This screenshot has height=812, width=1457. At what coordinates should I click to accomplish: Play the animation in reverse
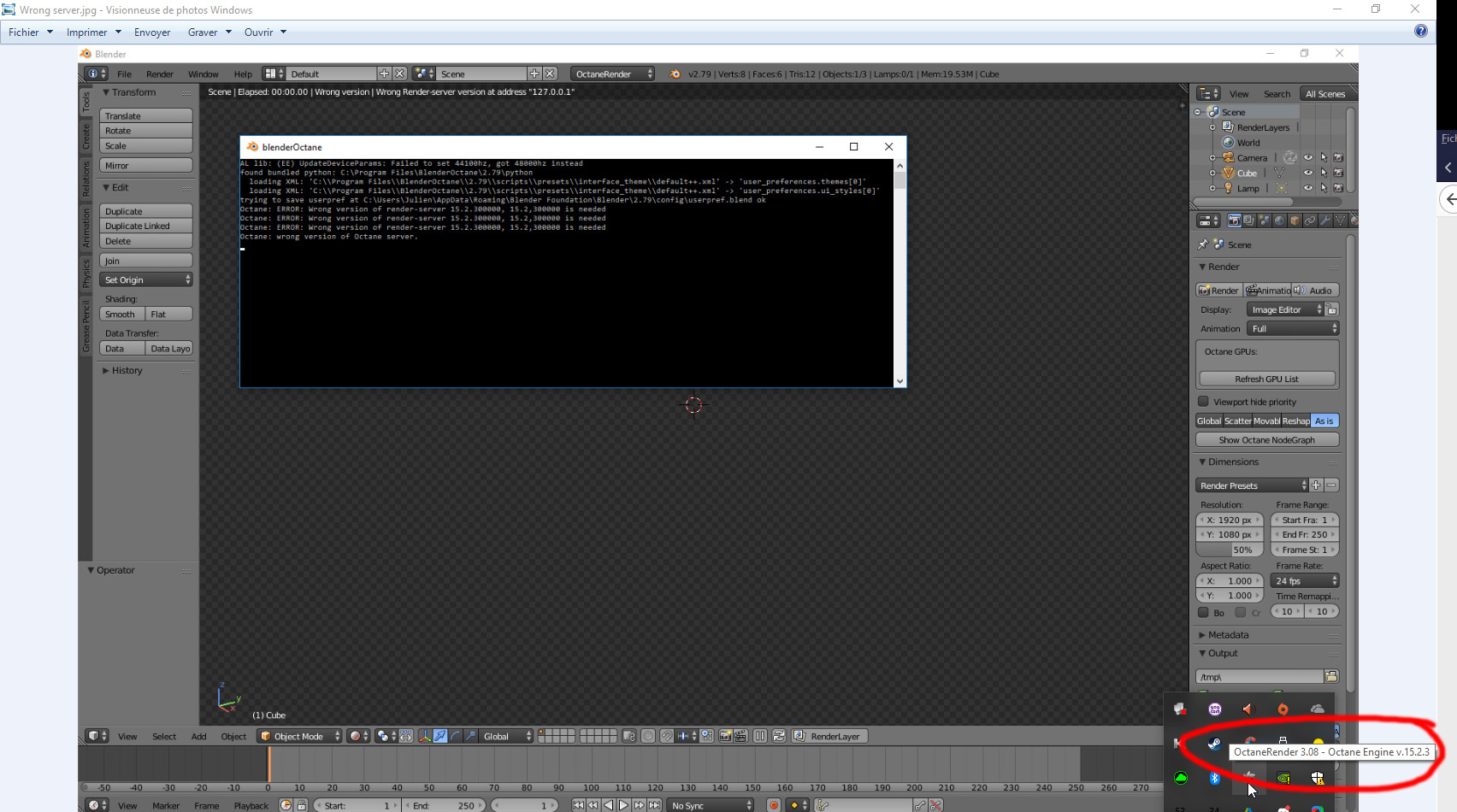608,805
